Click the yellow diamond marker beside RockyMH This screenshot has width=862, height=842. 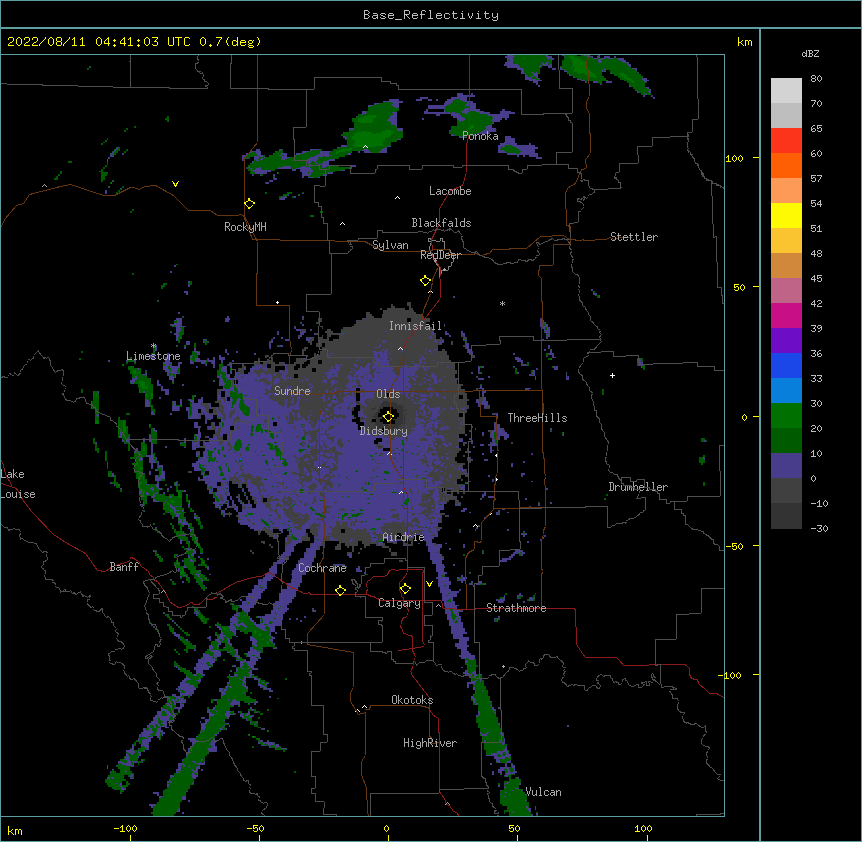pyautogui.click(x=250, y=204)
